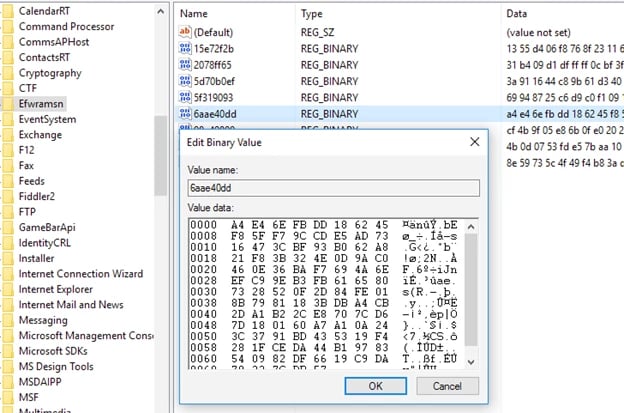Image resolution: width=624 pixels, height=413 pixels.
Task: Click the binary icon next to 15e72f2b
Action: point(184,49)
